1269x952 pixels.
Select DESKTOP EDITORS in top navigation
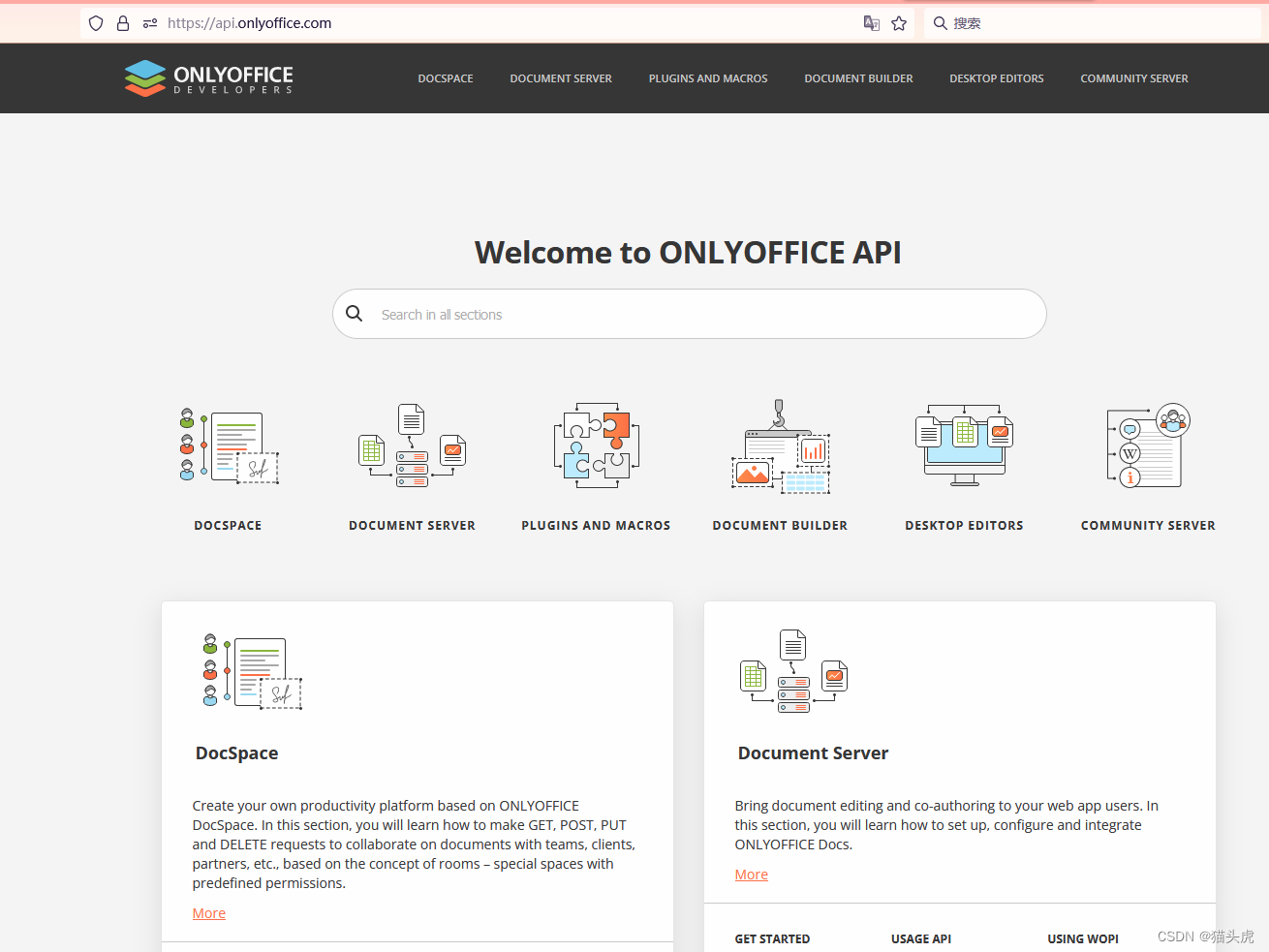click(x=997, y=78)
